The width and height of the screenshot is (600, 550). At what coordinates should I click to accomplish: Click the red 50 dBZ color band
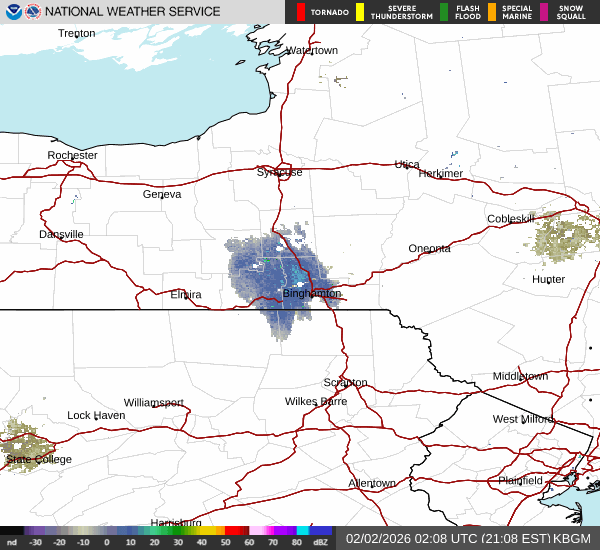(x=236, y=530)
